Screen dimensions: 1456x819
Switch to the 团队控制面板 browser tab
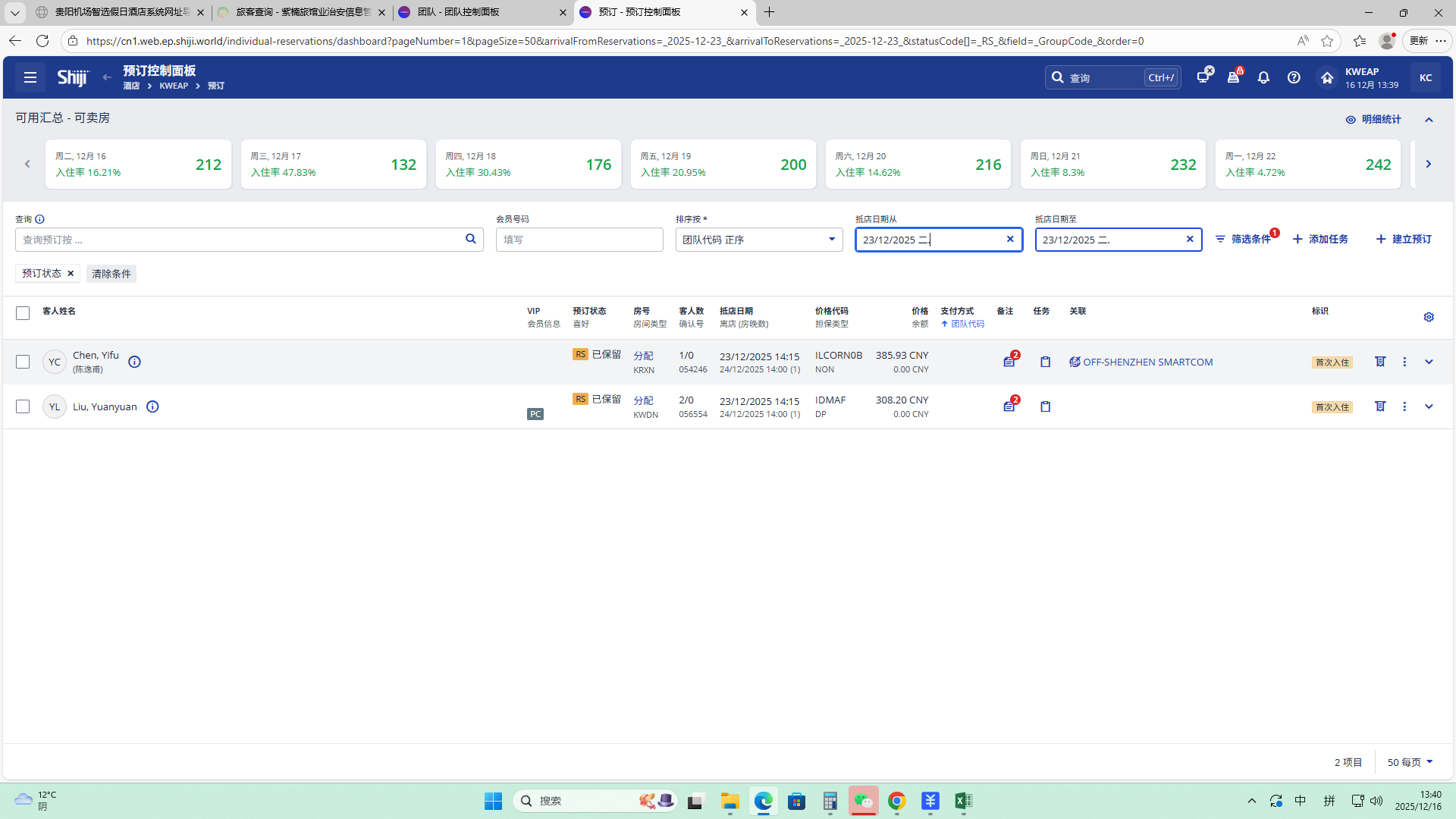click(x=478, y=12)
